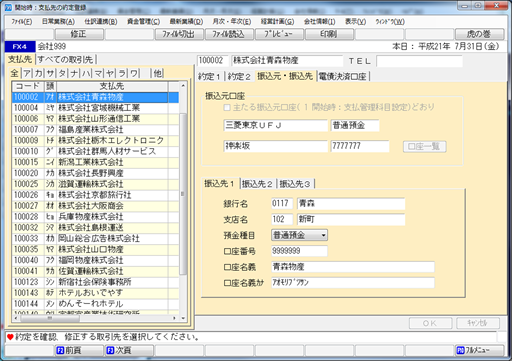Click the list's scroll-down arrow
The height and width of the screenshot is (361, 512).
[183, 318]
